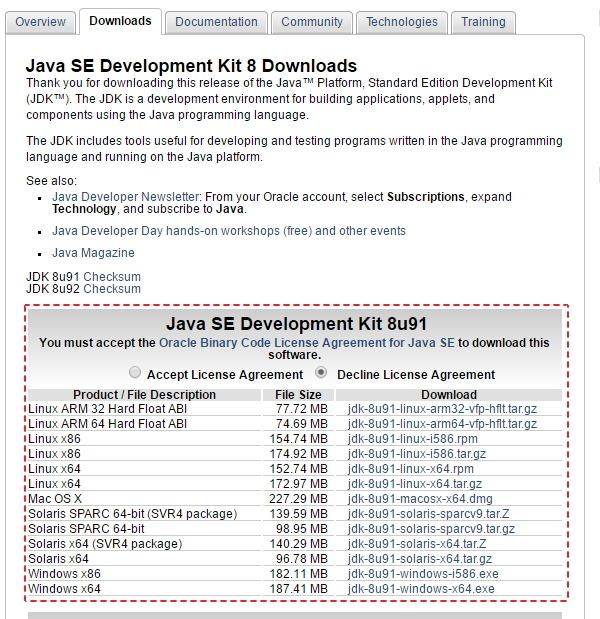This screenshot has width=600, height=619.
Task: Click the Java SE Development Kit 8u91 heading
Action: point(296,324)
